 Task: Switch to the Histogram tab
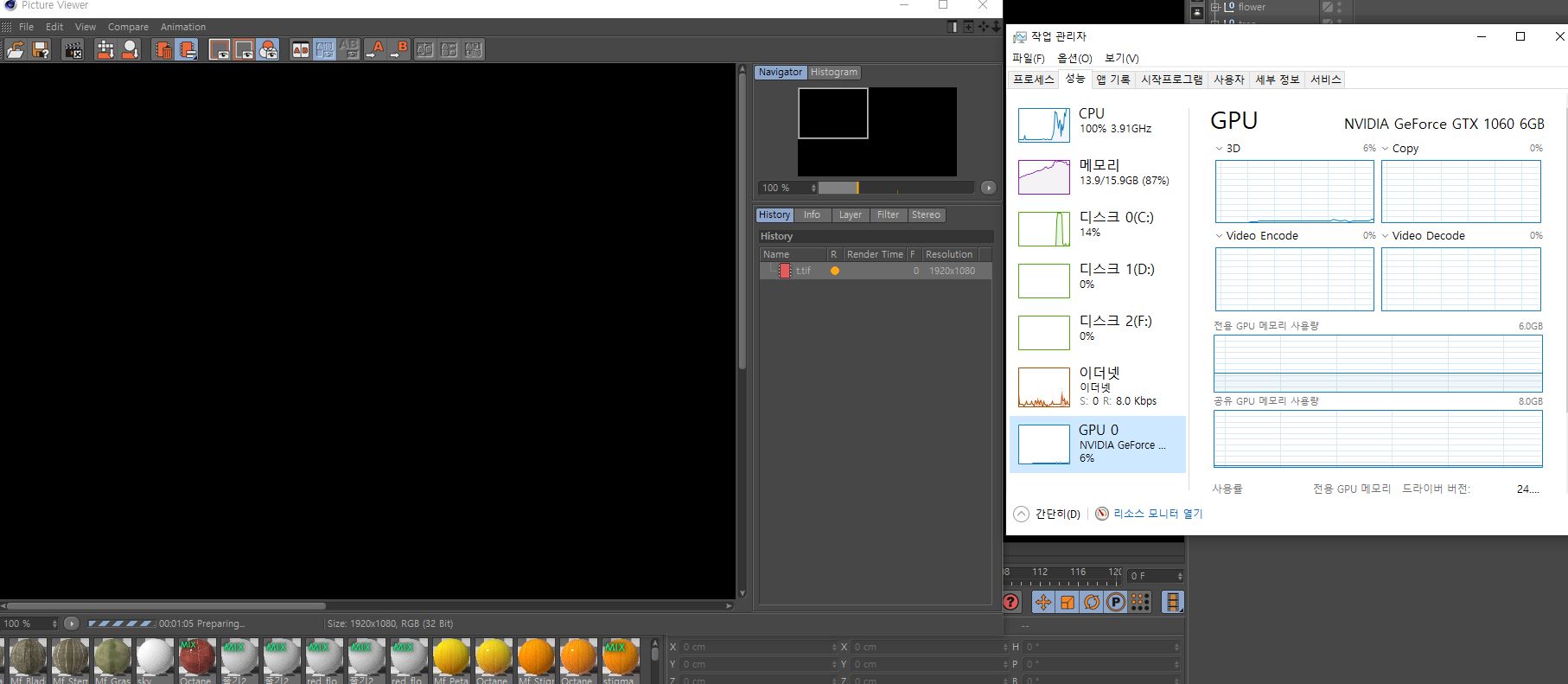pos(833,73)
